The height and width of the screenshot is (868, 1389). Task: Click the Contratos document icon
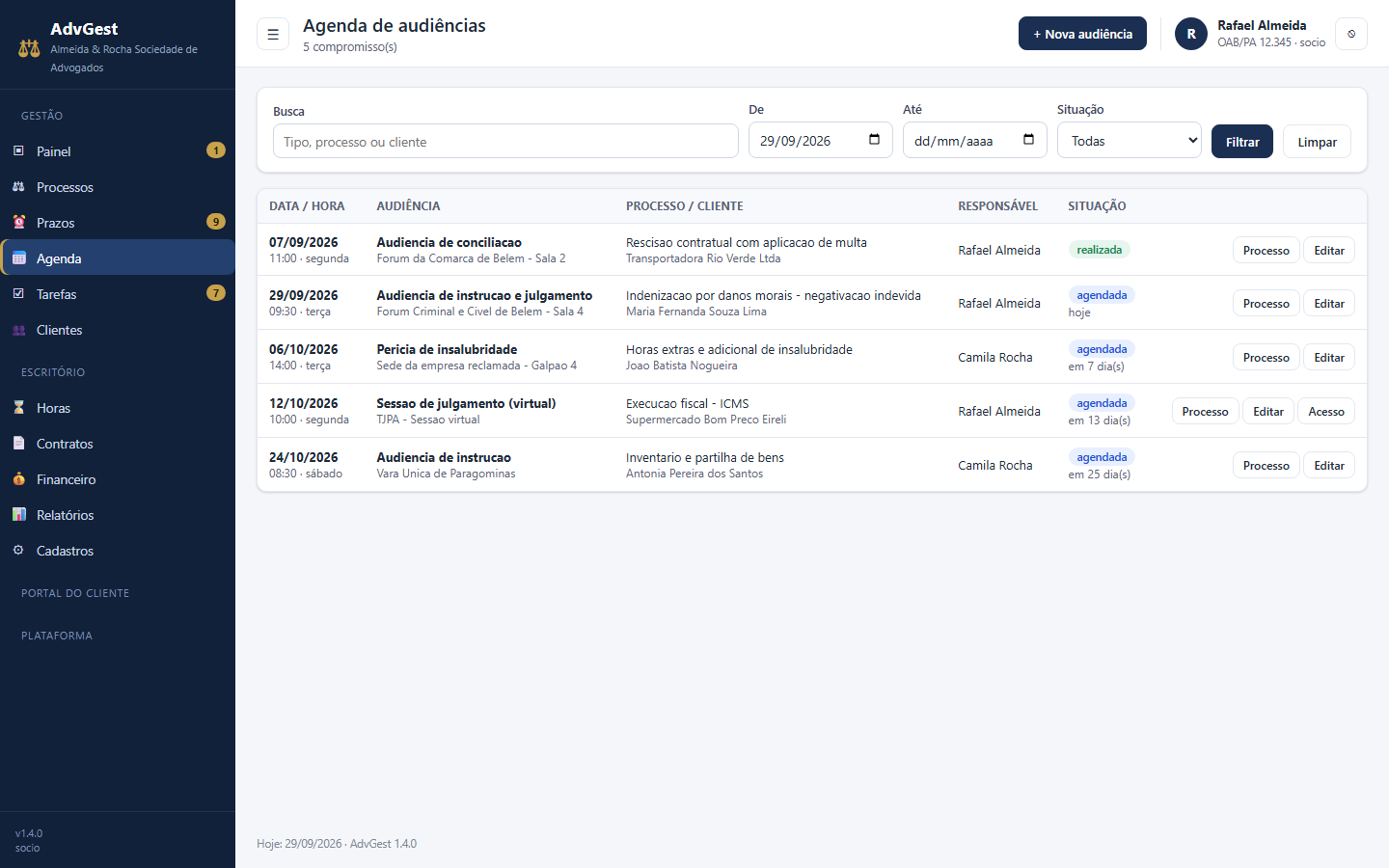pyautogui.click(x=18, y=443)
